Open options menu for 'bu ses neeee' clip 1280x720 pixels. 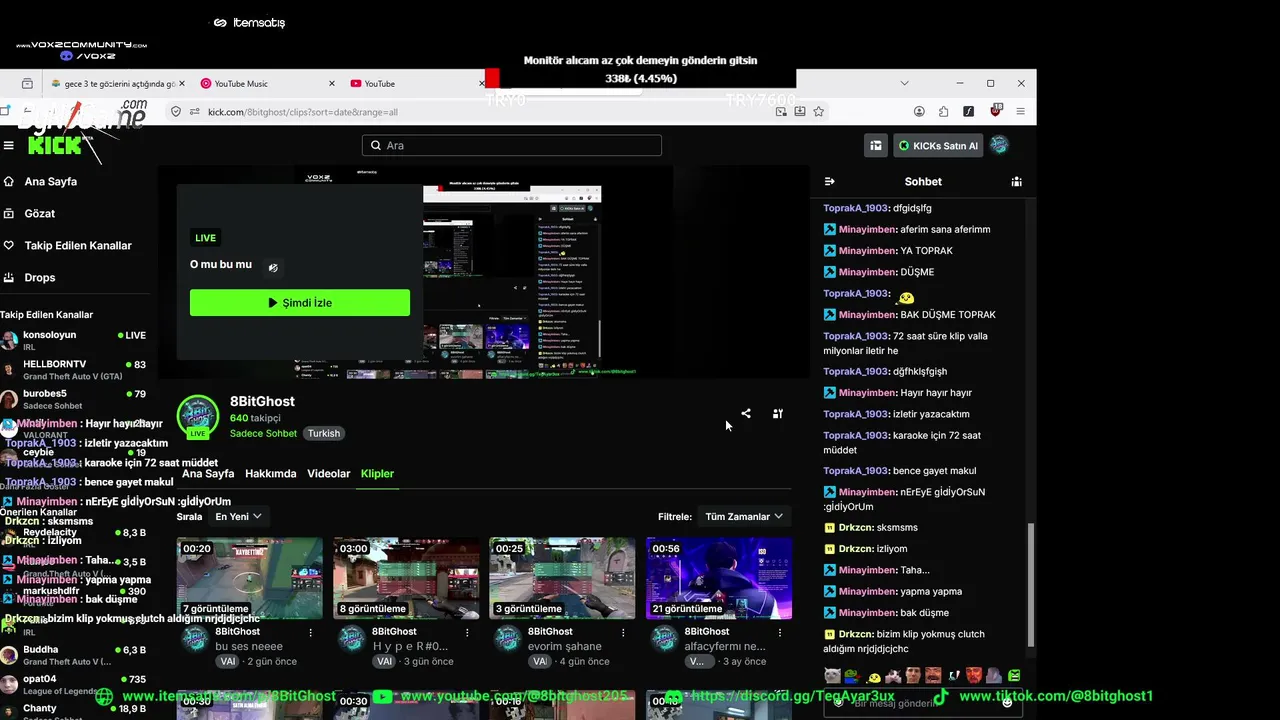[311, 632]
